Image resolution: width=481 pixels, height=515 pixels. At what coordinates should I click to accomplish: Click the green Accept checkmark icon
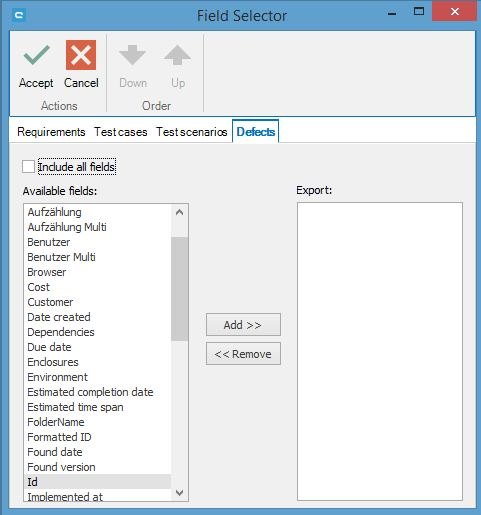pos(36,55)
